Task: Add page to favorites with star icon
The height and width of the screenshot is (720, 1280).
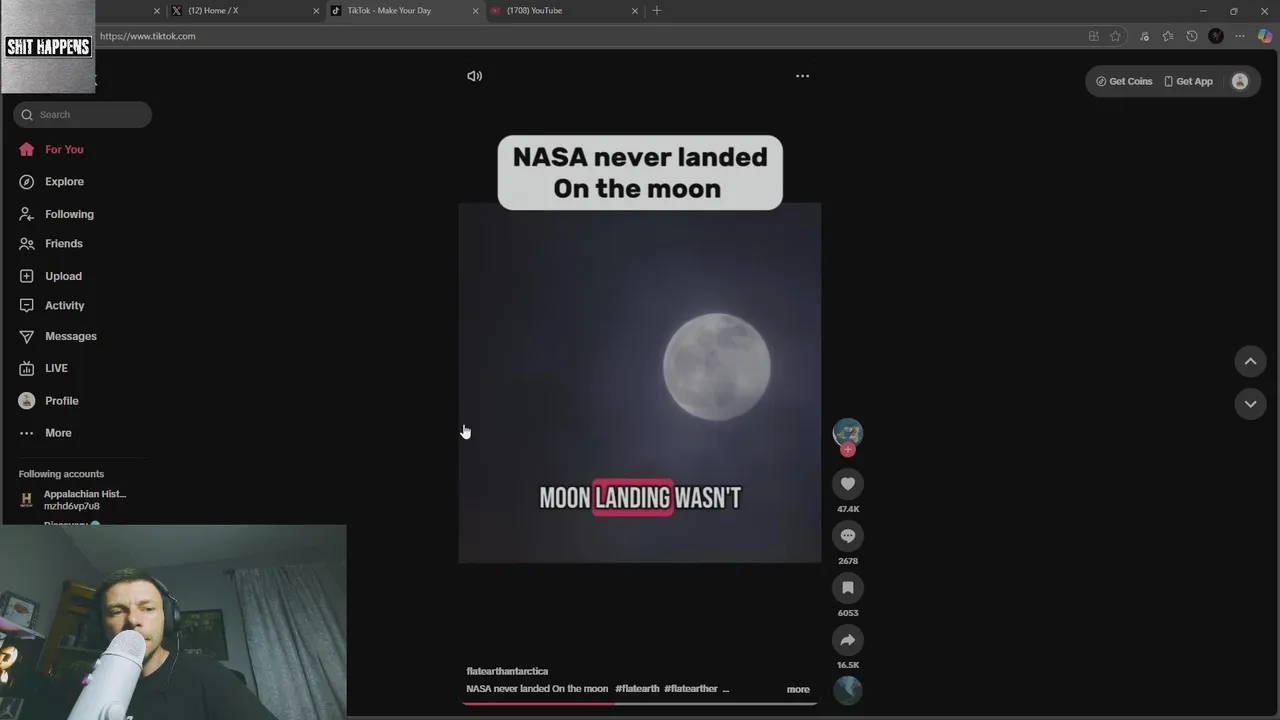Action: click(x=1116, y=36)
